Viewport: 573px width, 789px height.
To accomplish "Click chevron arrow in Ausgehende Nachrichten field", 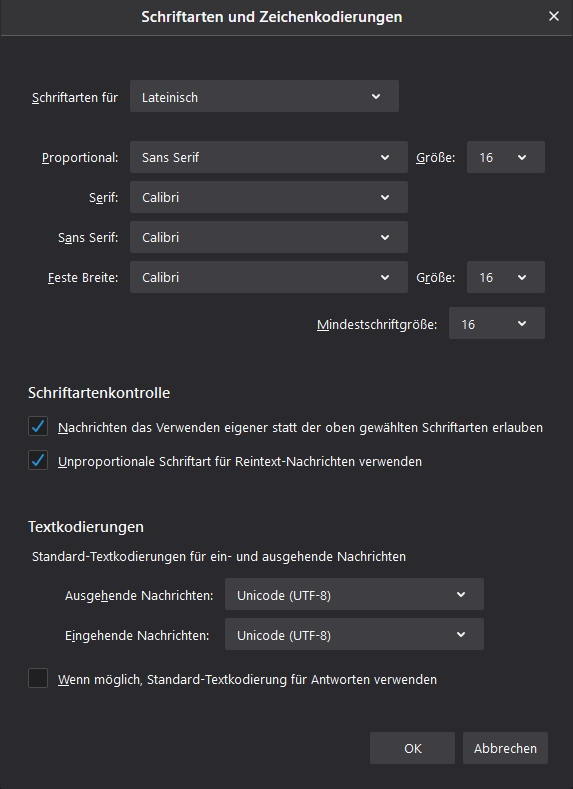I will (461, 595).
